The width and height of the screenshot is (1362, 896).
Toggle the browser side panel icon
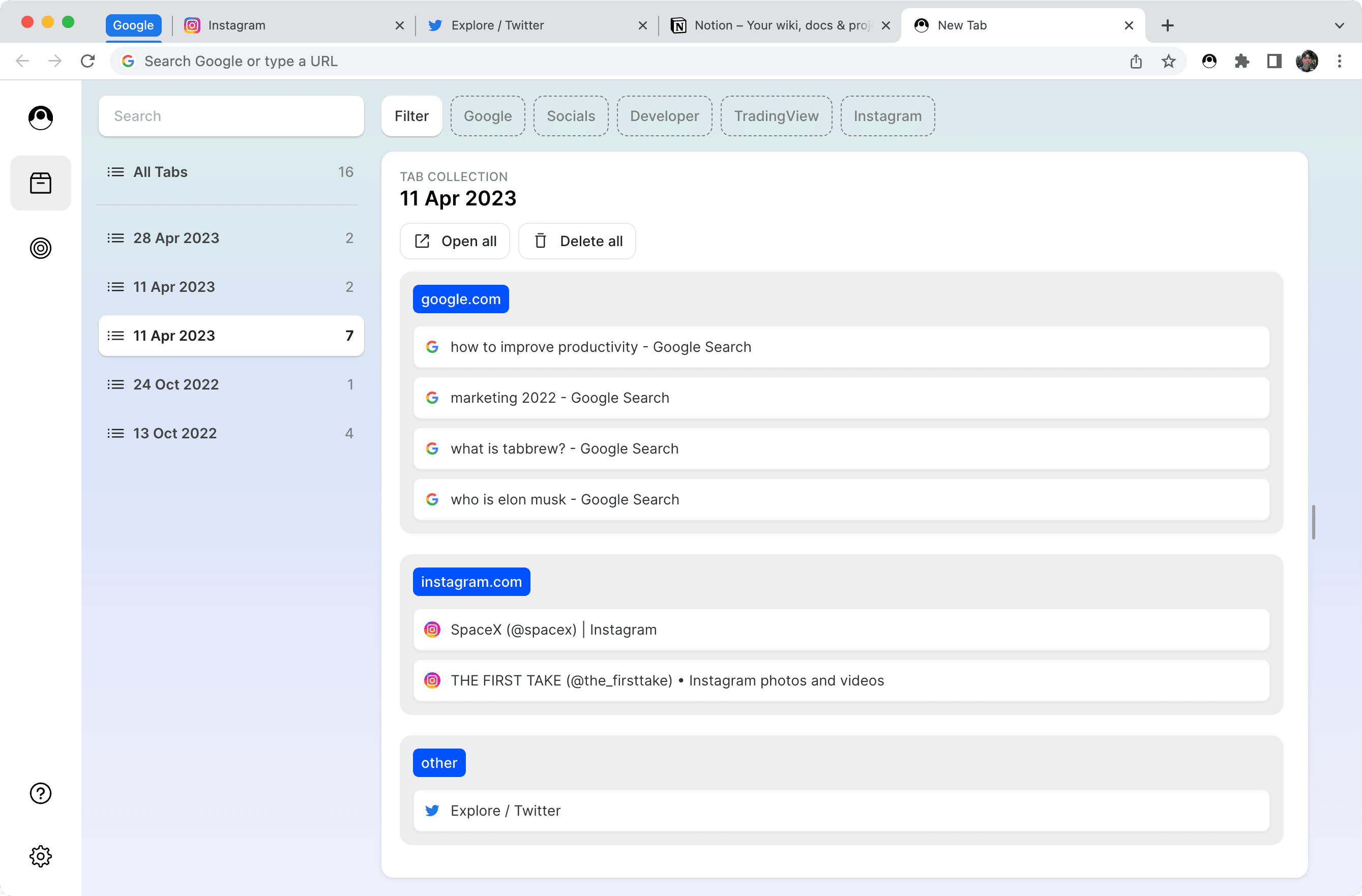tap(1275, 61)
